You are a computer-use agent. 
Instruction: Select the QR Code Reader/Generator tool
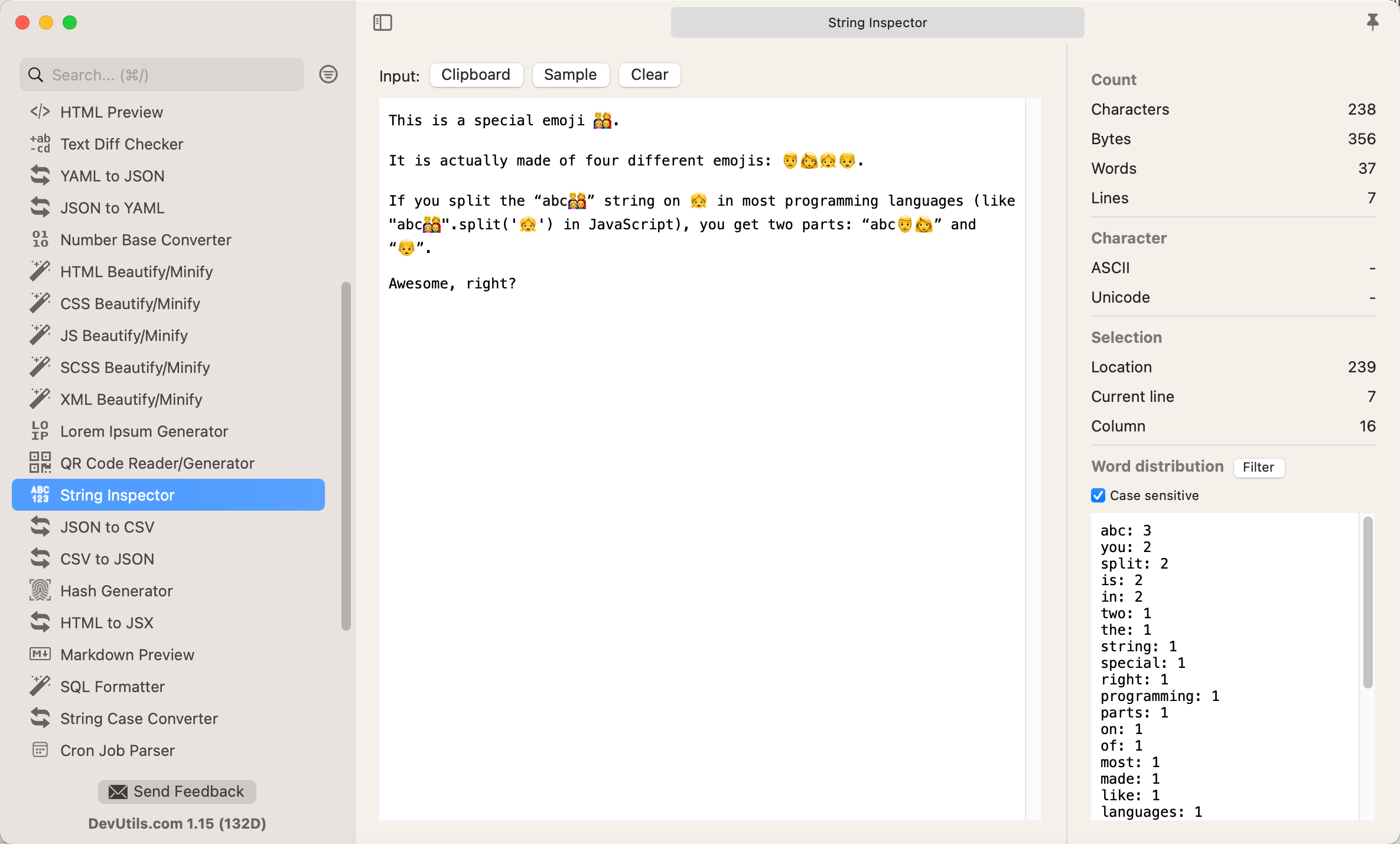click(157, 463)
